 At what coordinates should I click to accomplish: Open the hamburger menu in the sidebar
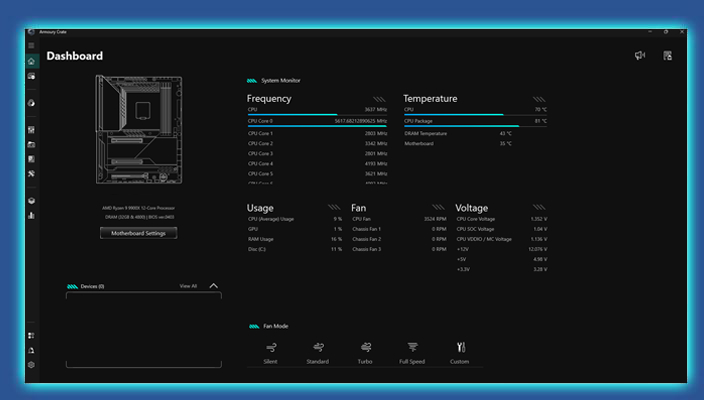tap(31, 45)
